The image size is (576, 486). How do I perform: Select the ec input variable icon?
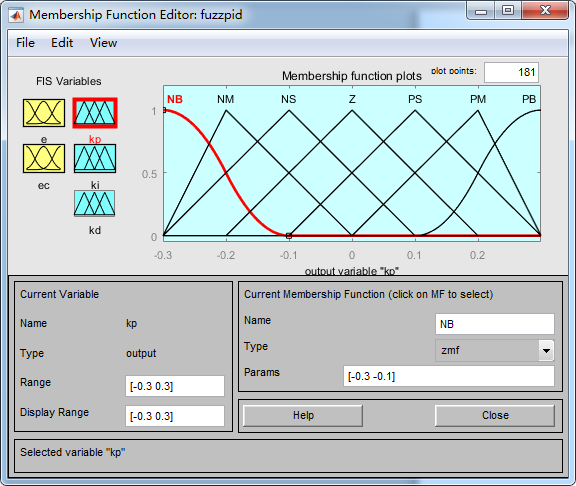coord(44,158)
